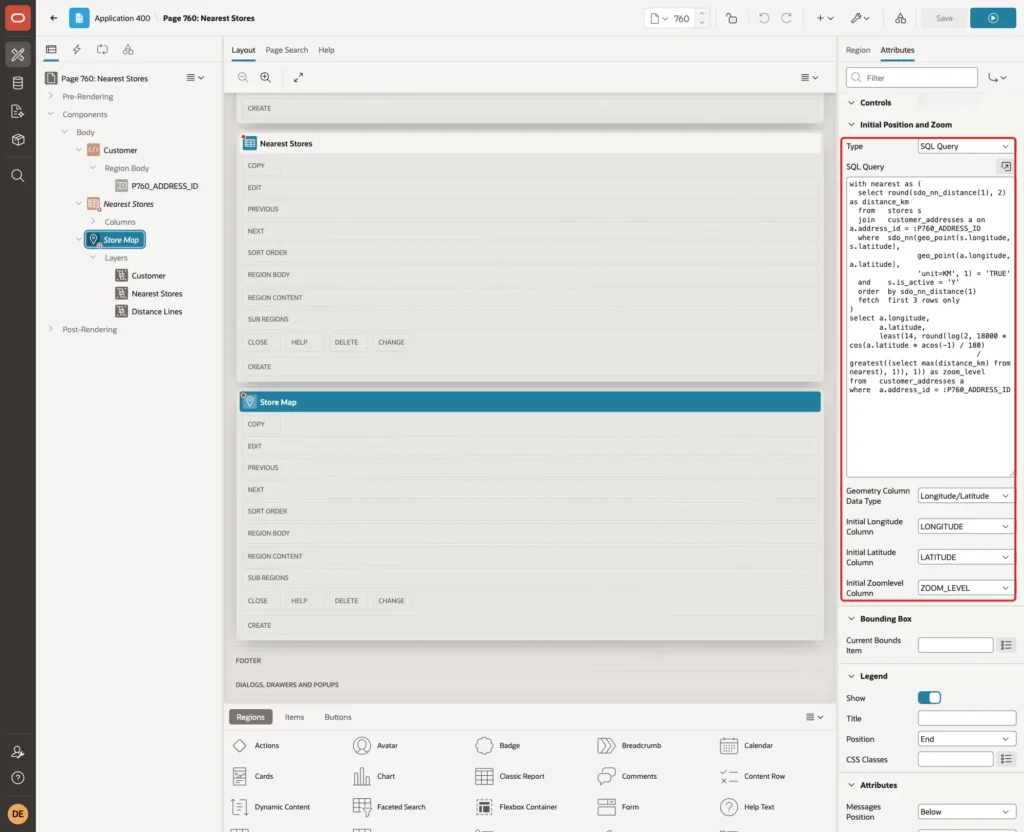Screen dimensions: 1024x832
Task: Open SQL Workshop database icon
Action: pos(18,83)
